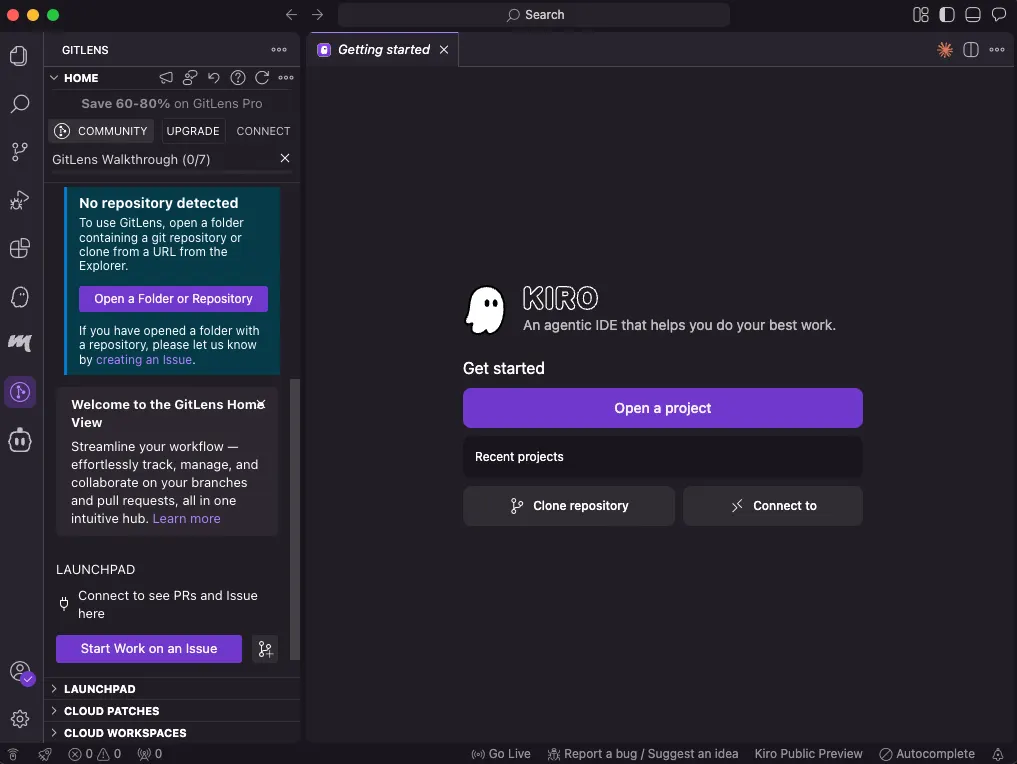Close the Getting started tab
This screenshot has height=764, width=1017.
[444, 49]
